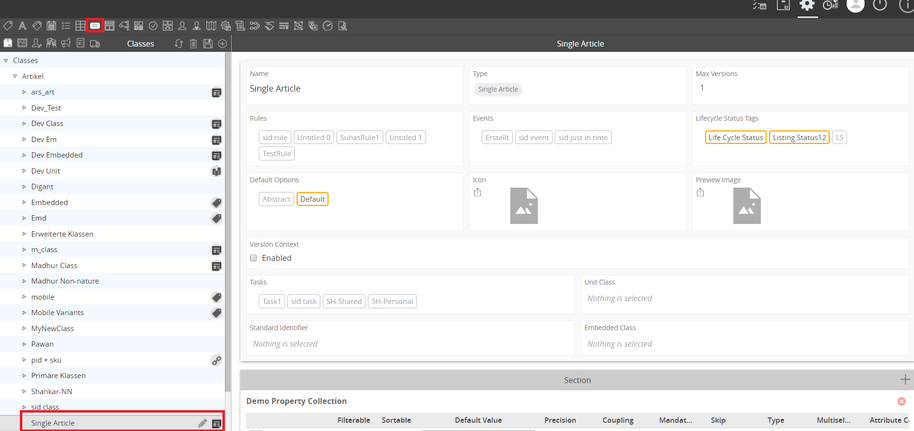
Task: Expand the Dev Class node
Action: tap(24, 123)
